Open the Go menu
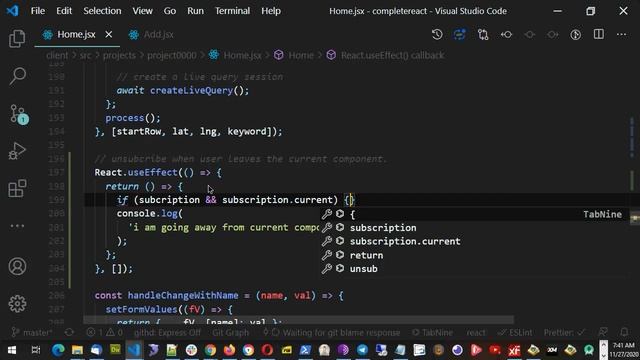The height and width of the screenshot is (360, 640). click(170, 11)
